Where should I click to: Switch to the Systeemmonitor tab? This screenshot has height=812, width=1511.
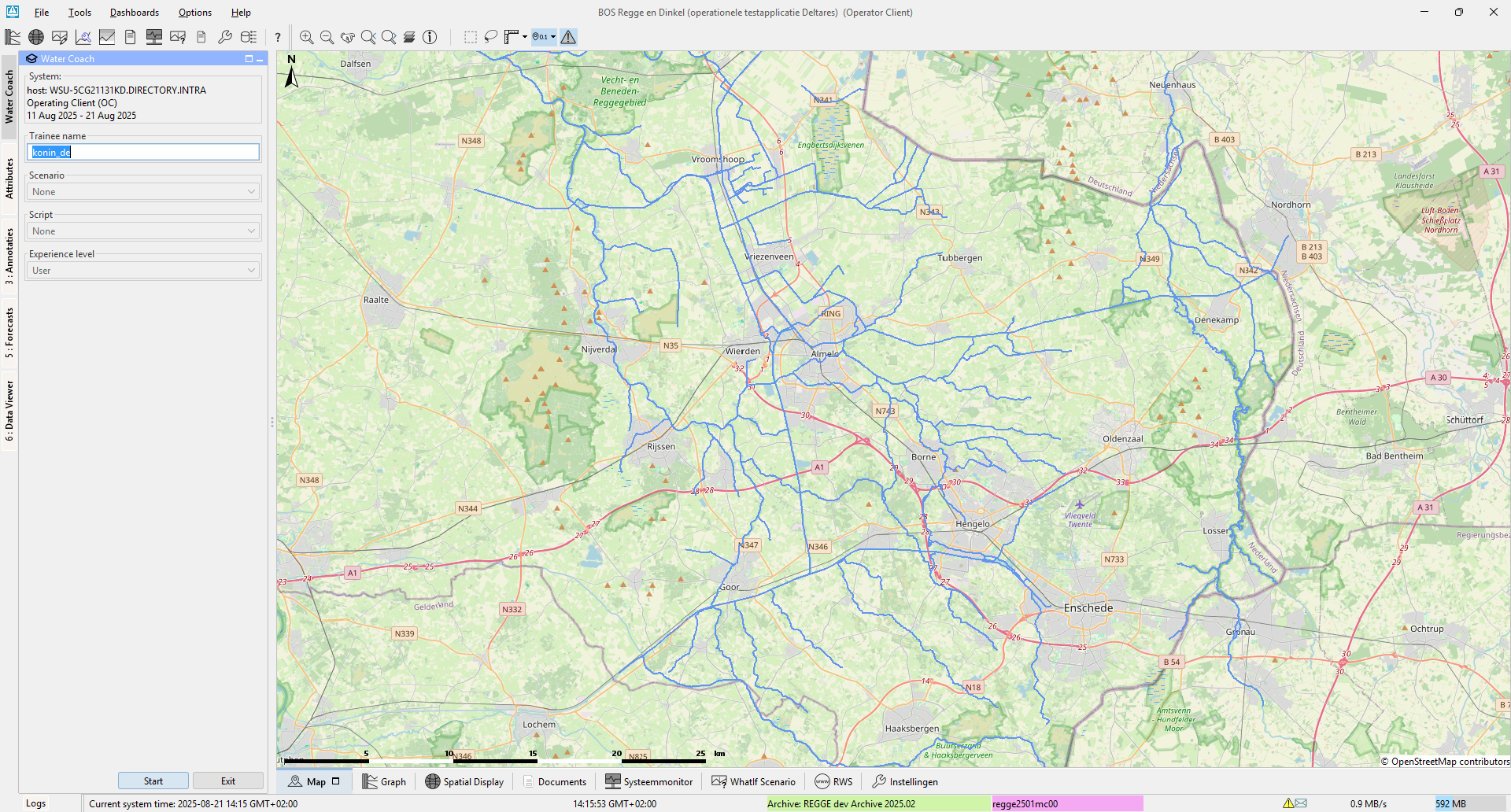[x=649, y=781]
